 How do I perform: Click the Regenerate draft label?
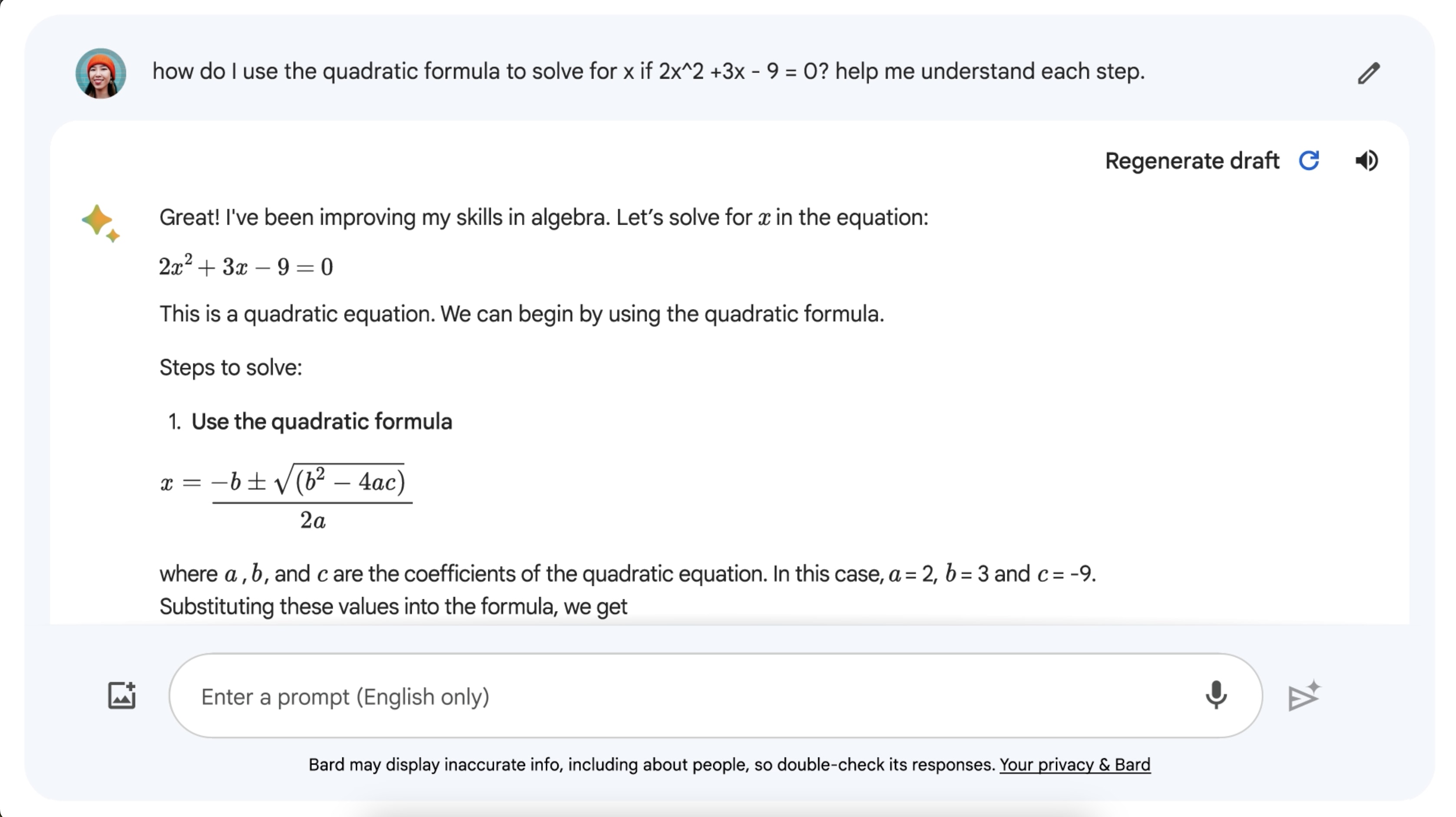click(x=1191, y=161)
